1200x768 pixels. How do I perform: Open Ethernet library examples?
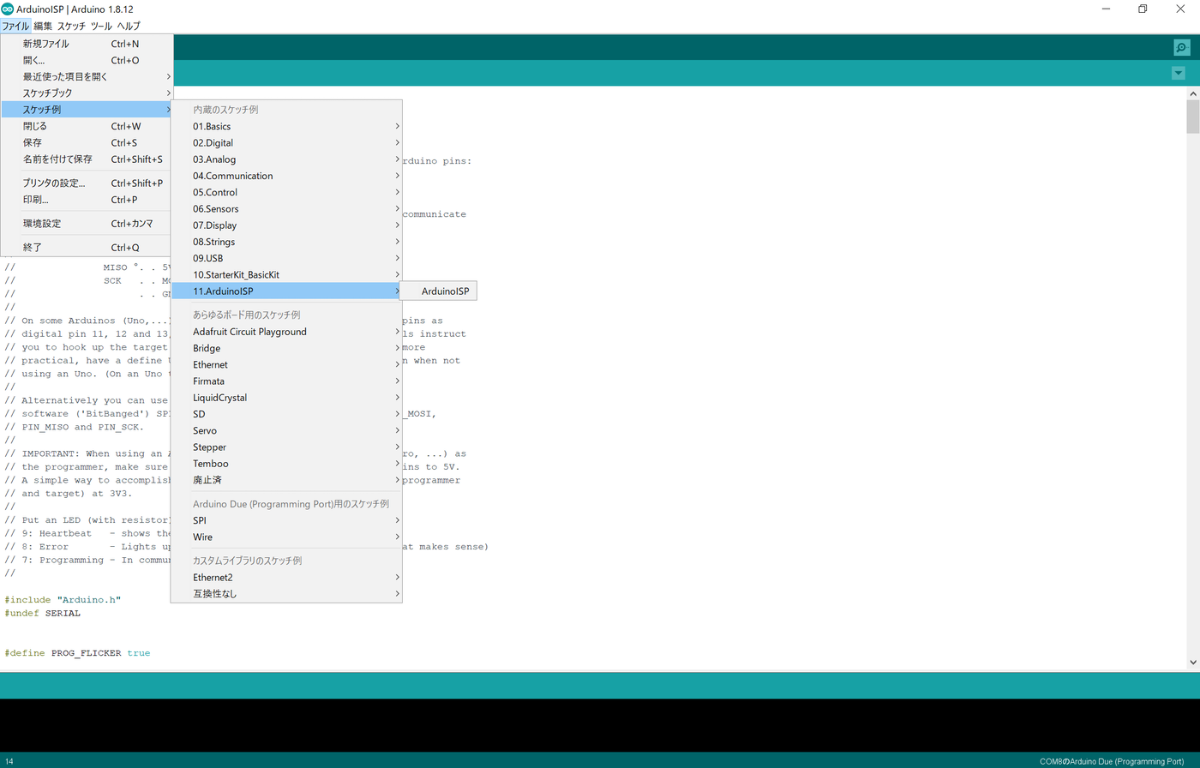pyautogui.click(x=287, y=365)
